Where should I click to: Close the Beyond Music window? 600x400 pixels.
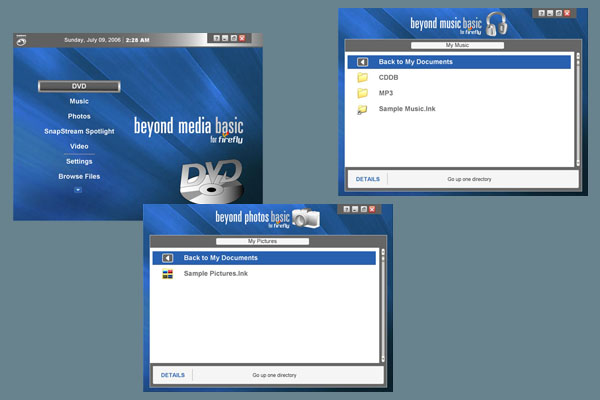[567, 13]
